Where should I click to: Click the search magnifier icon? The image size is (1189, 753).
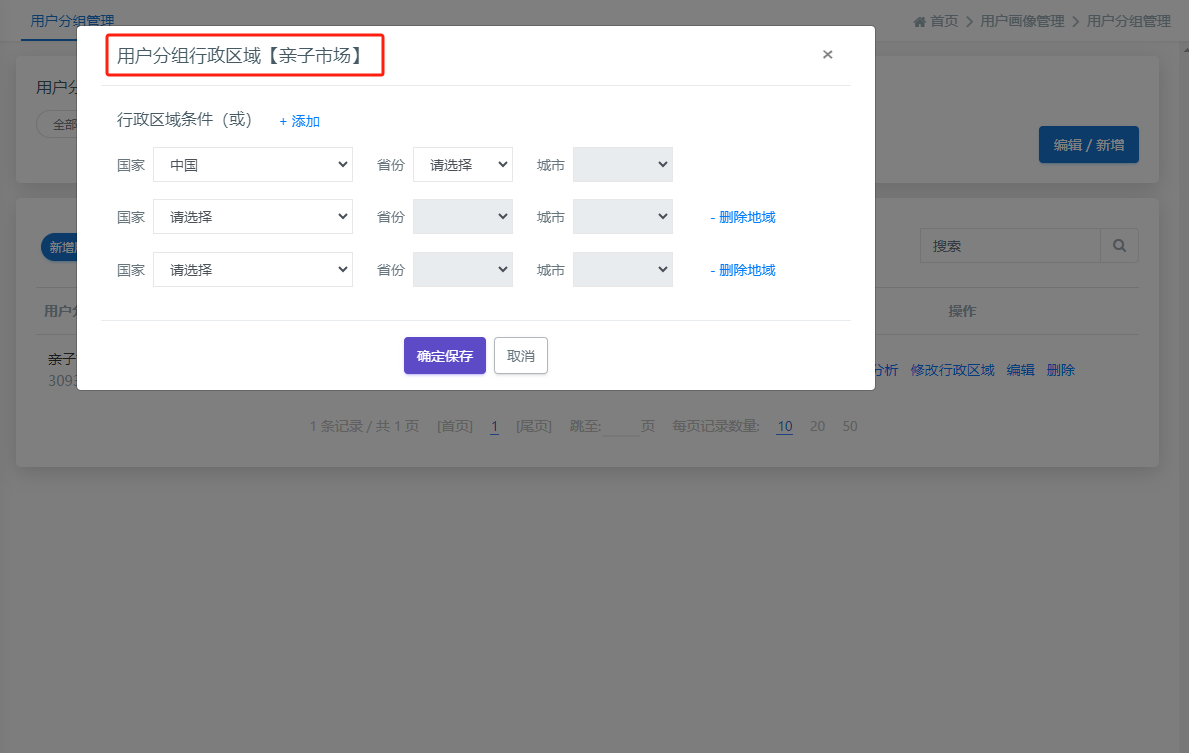pos(1119,246)
